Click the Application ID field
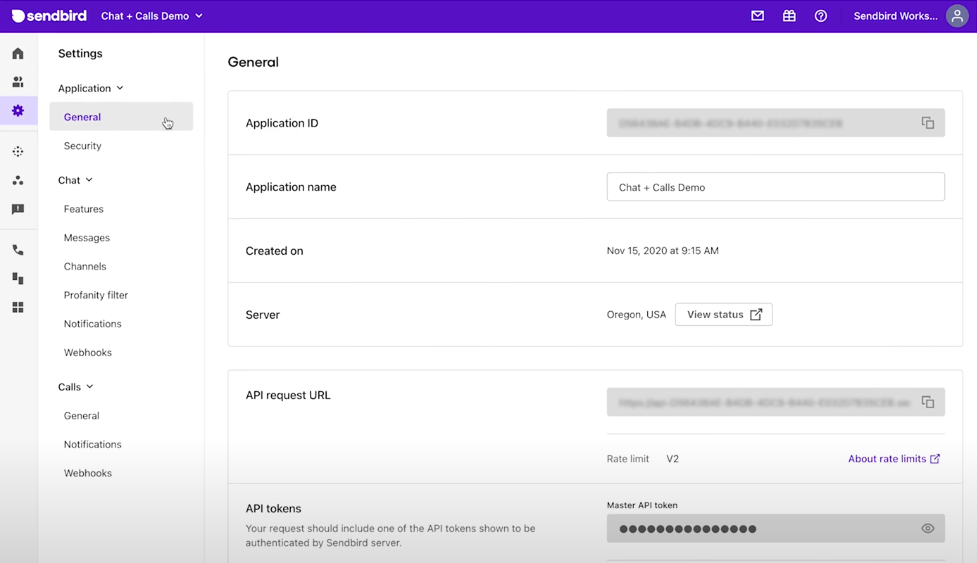This screenshot has height=563, width=977. pos(776,123)
